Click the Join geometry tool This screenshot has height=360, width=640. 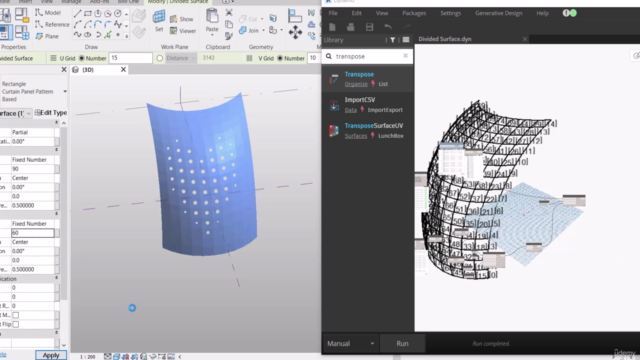pos(249,31)
